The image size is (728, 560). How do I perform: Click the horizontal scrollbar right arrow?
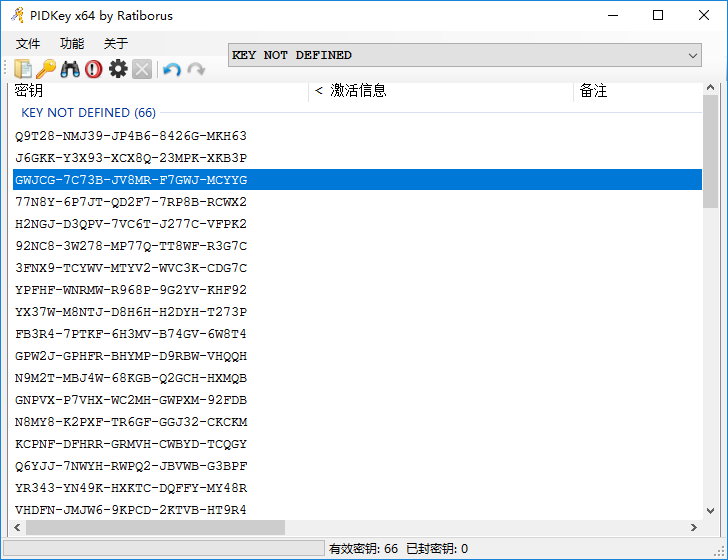[694, 527]
